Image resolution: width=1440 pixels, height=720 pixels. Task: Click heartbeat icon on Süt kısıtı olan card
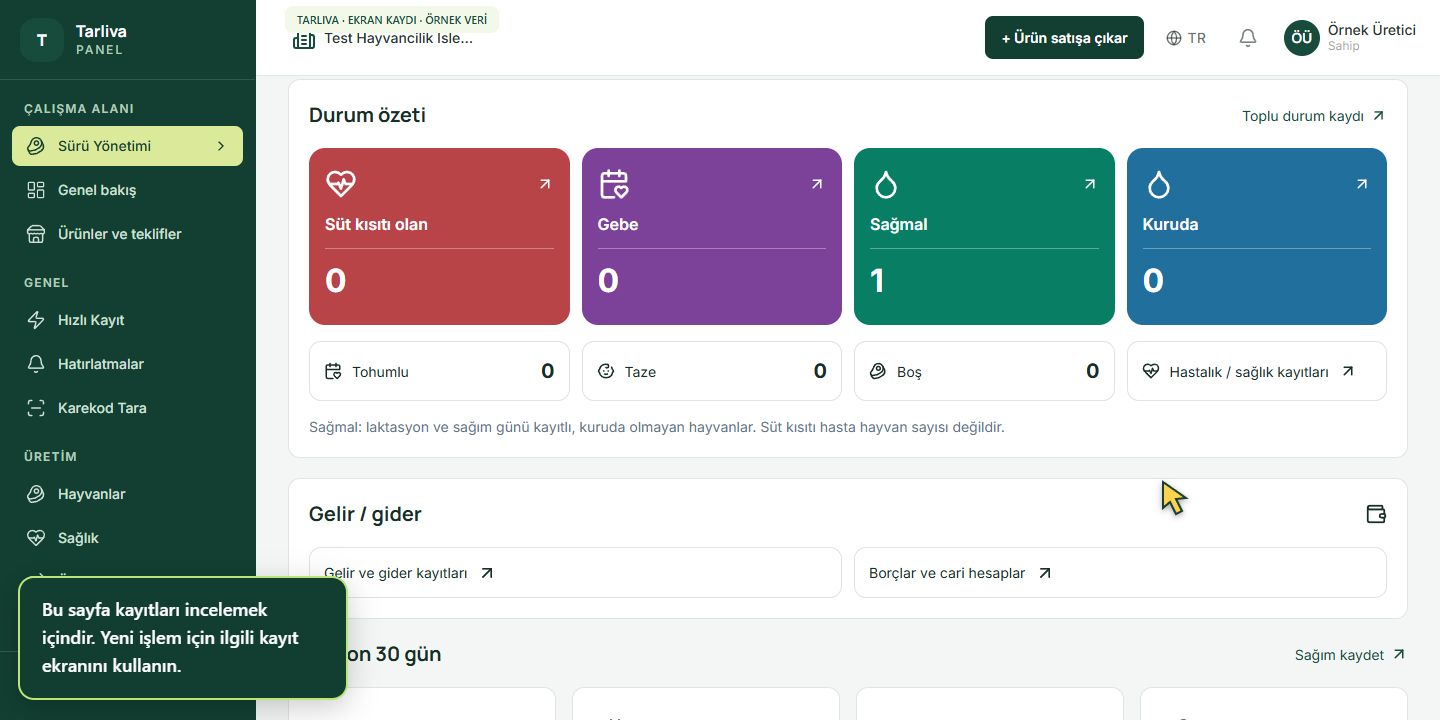(341, 184)
